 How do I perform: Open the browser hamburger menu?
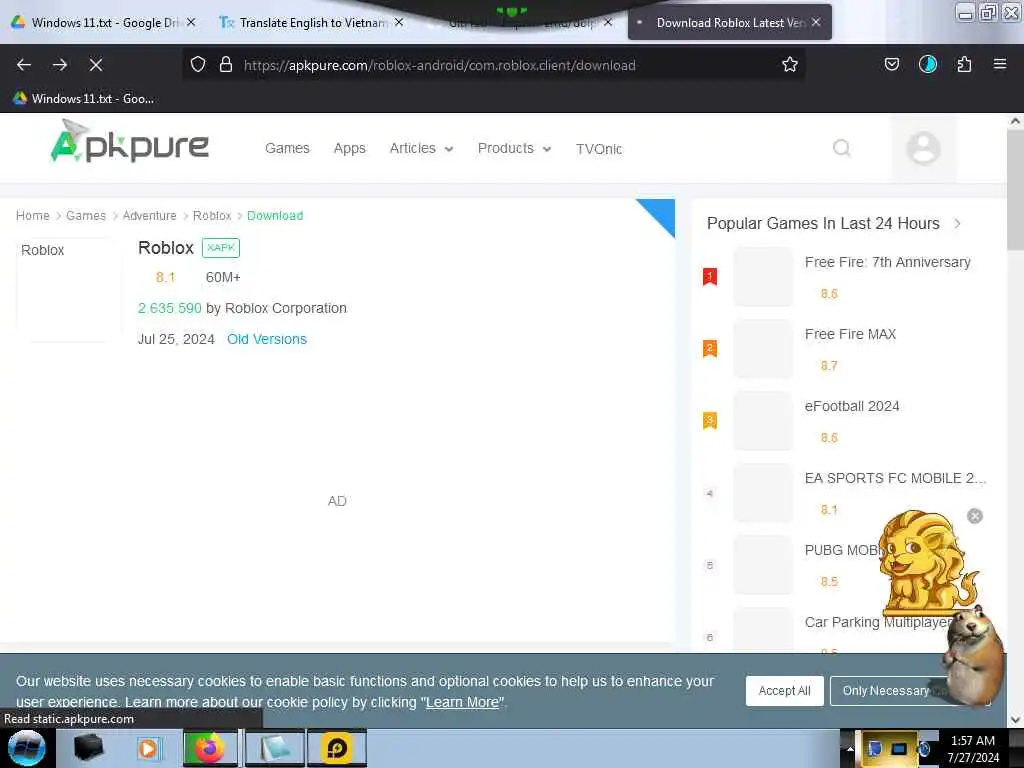click(x=1000, y=64)
